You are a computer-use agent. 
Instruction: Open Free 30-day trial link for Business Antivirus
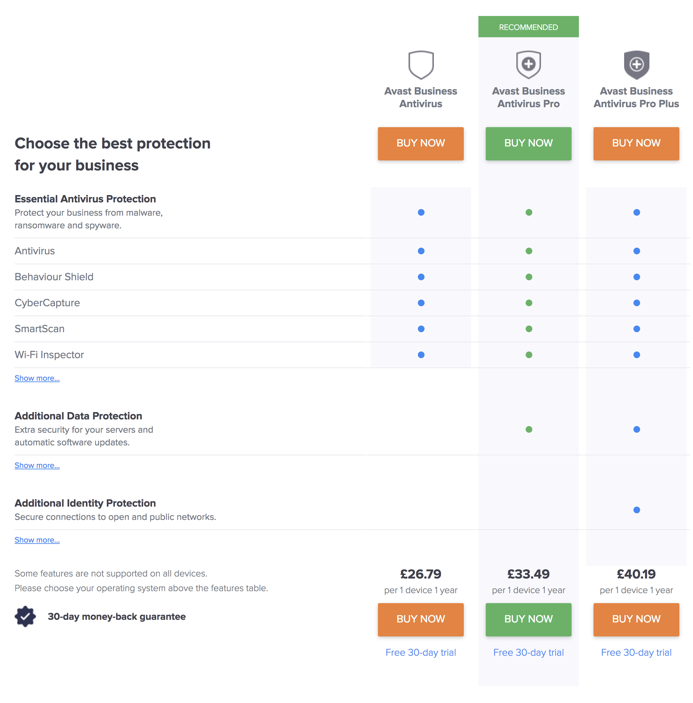[x=421, y=653]
